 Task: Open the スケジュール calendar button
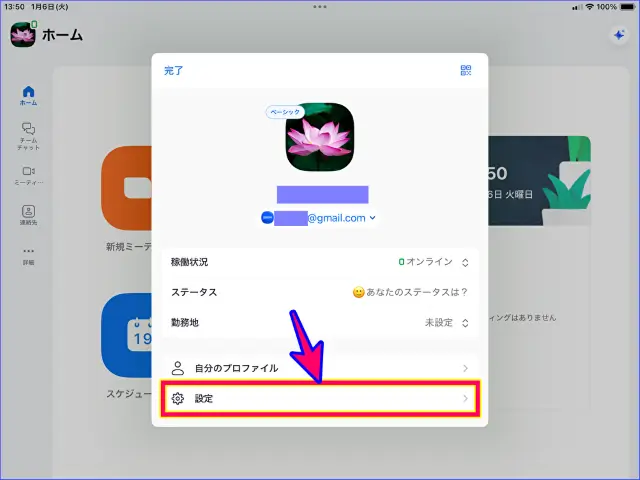point(127,336)
